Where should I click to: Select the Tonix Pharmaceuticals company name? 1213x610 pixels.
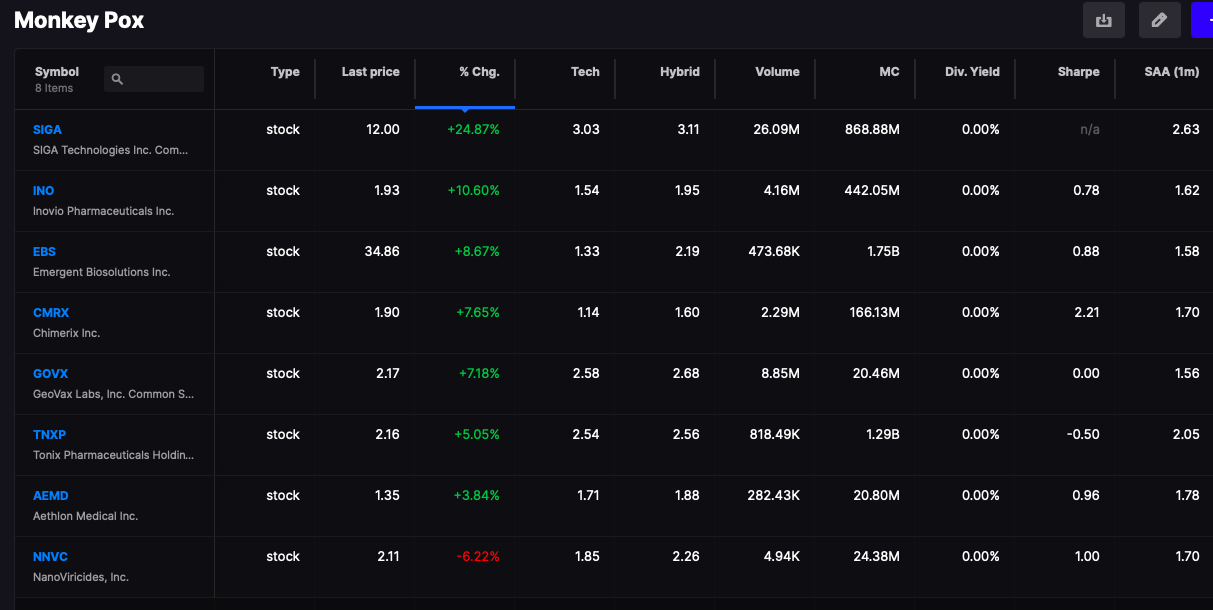[113, 455]
